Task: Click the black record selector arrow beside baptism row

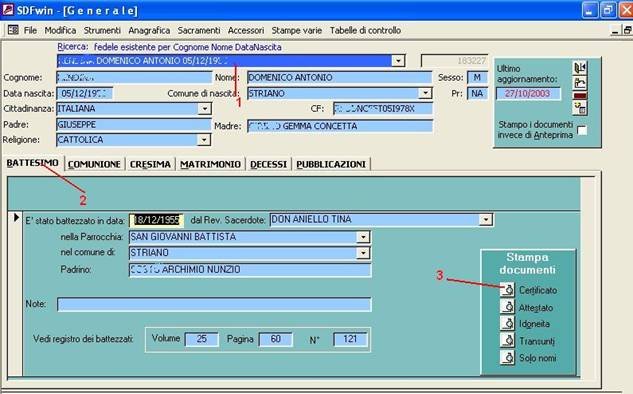Action: (x=16, y=218)
